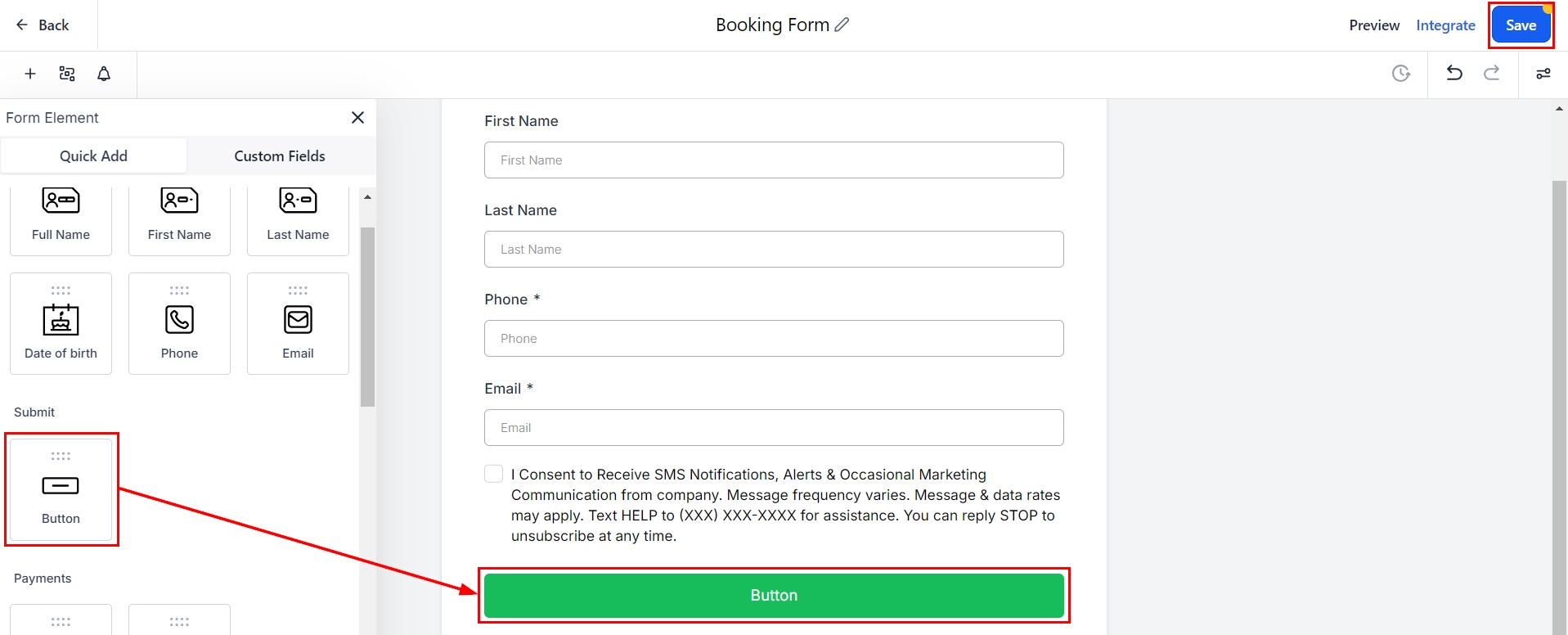Image resolution: width=1568 pixels, height=635 pixels.
Task: Click the redo arrow icon
Action: point(1492,74)
